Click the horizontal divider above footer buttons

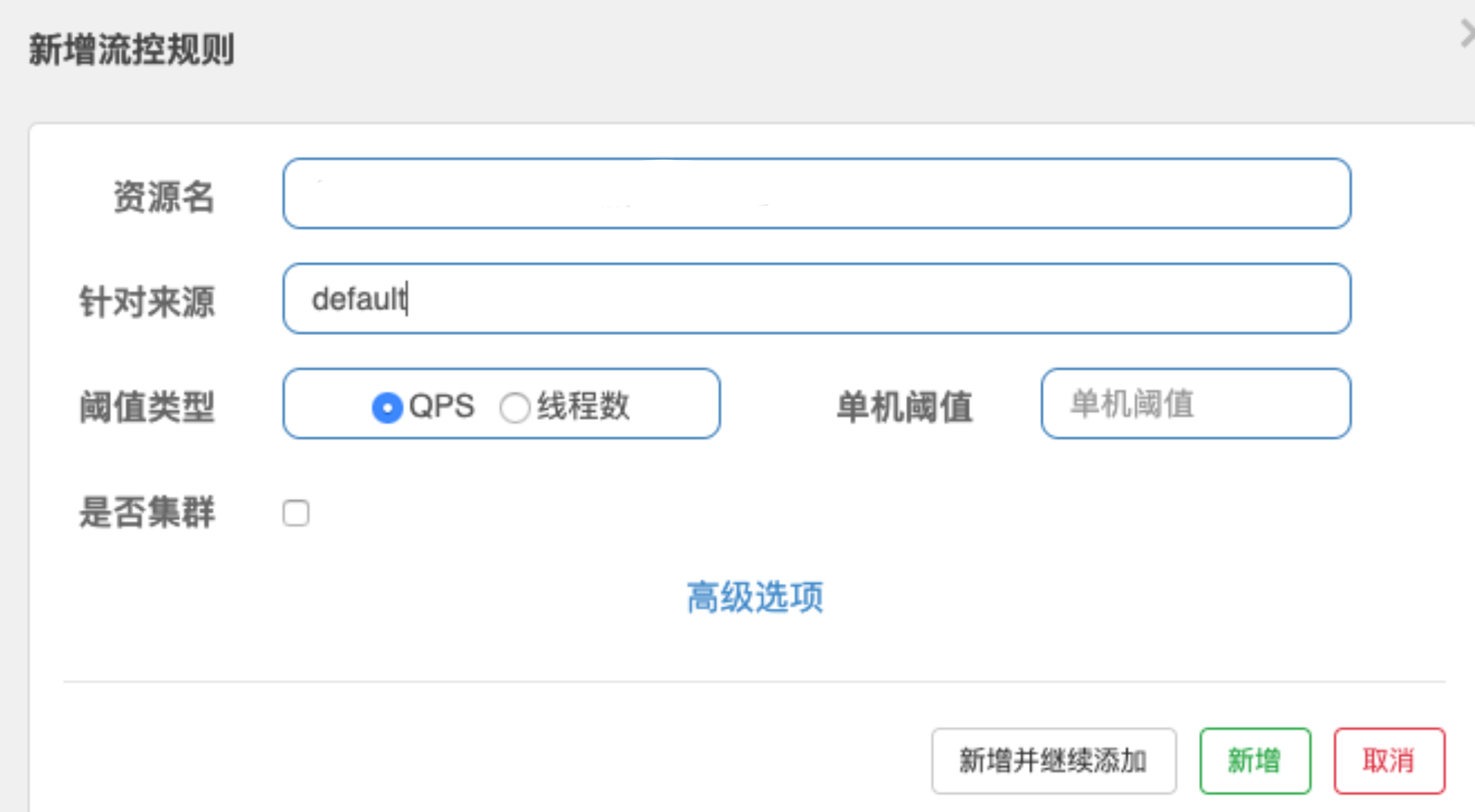coord(754,681)
